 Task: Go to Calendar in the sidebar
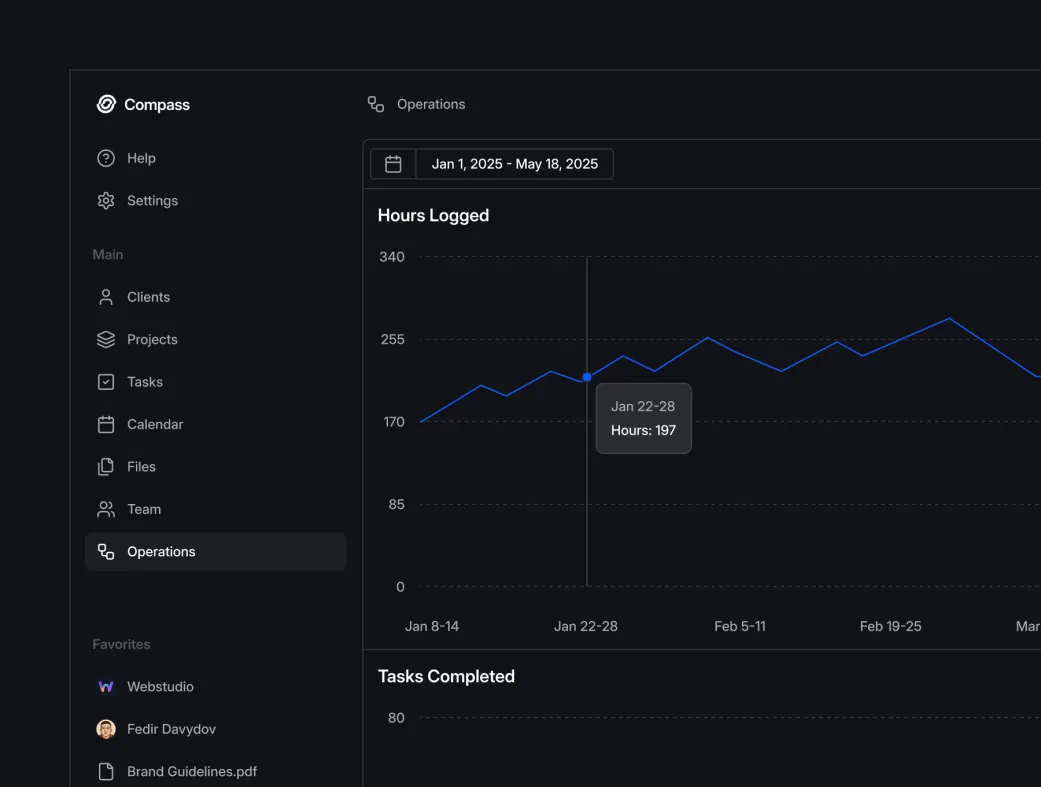(154, 424)
